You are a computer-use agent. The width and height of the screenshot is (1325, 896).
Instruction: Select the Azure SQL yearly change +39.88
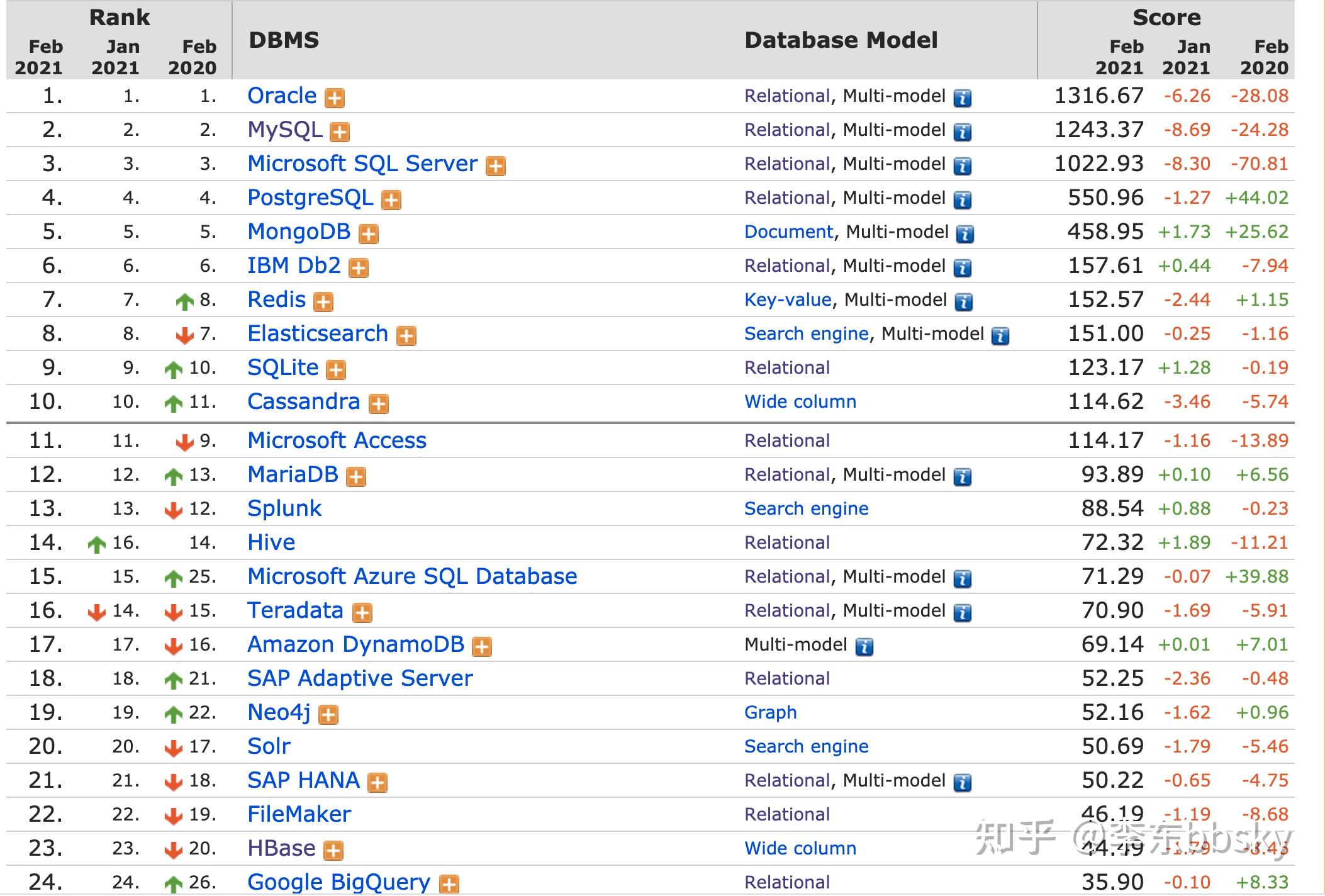(1257, 576)
